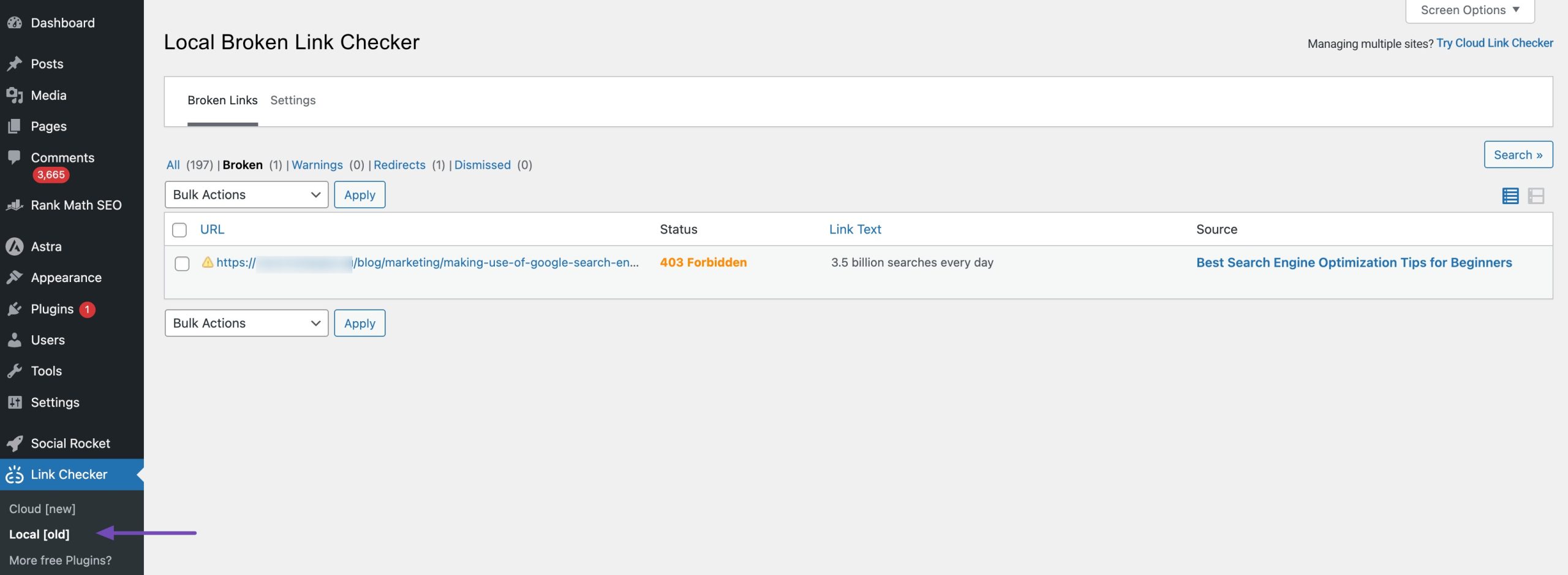Click the bottom Apply button
The height and width of the screenshot is (575, 1568).
click(x=360, y=323)
